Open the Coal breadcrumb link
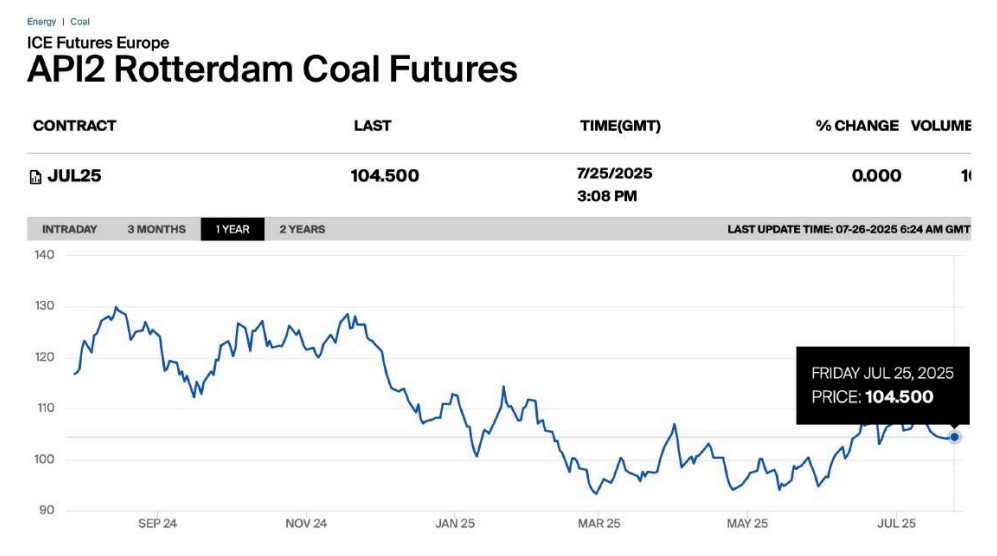997x556 pixels. click(80, 21)
